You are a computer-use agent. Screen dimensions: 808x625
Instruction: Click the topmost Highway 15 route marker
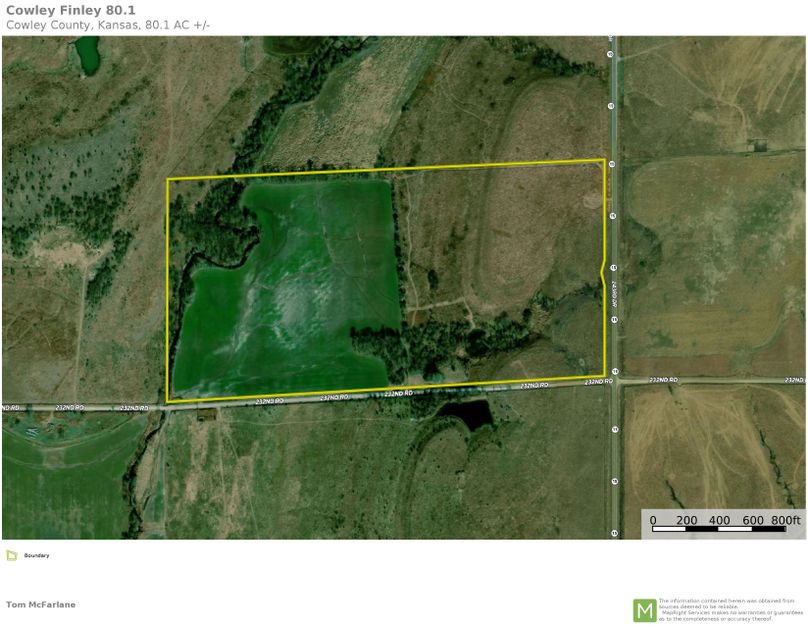click(612, 55)
